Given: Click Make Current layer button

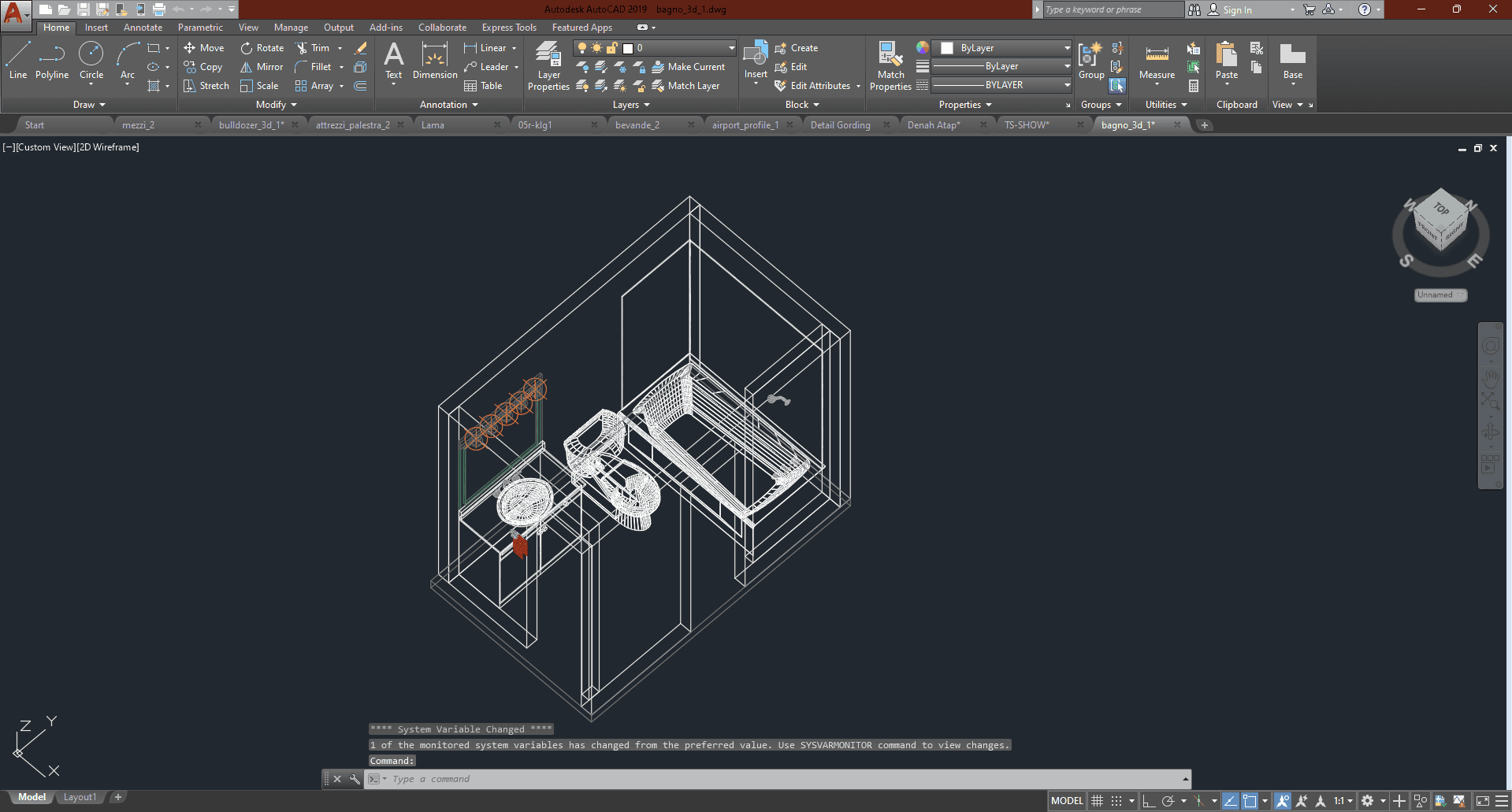Looking at the screenshot, I should (x=688, y=67).
